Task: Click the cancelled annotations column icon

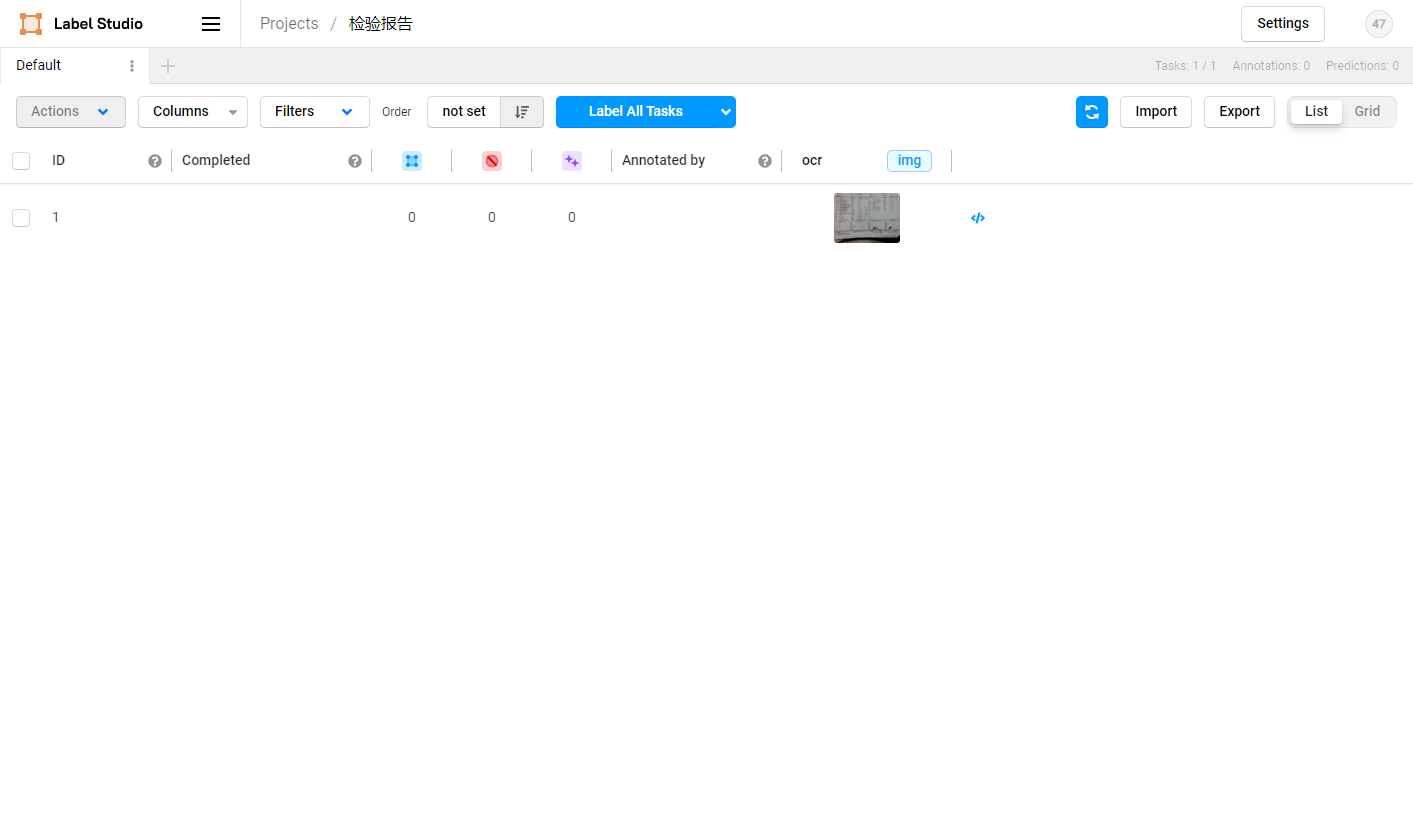Action: coord(492,161)
